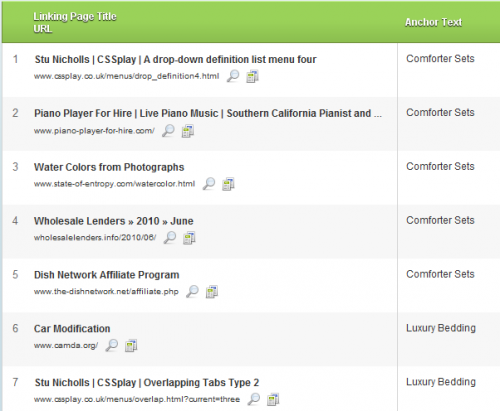Click URL www.state-of-entropy.com/watercolor.html
500x411 pixels.
pyautogui.click(x=114, y=184)
